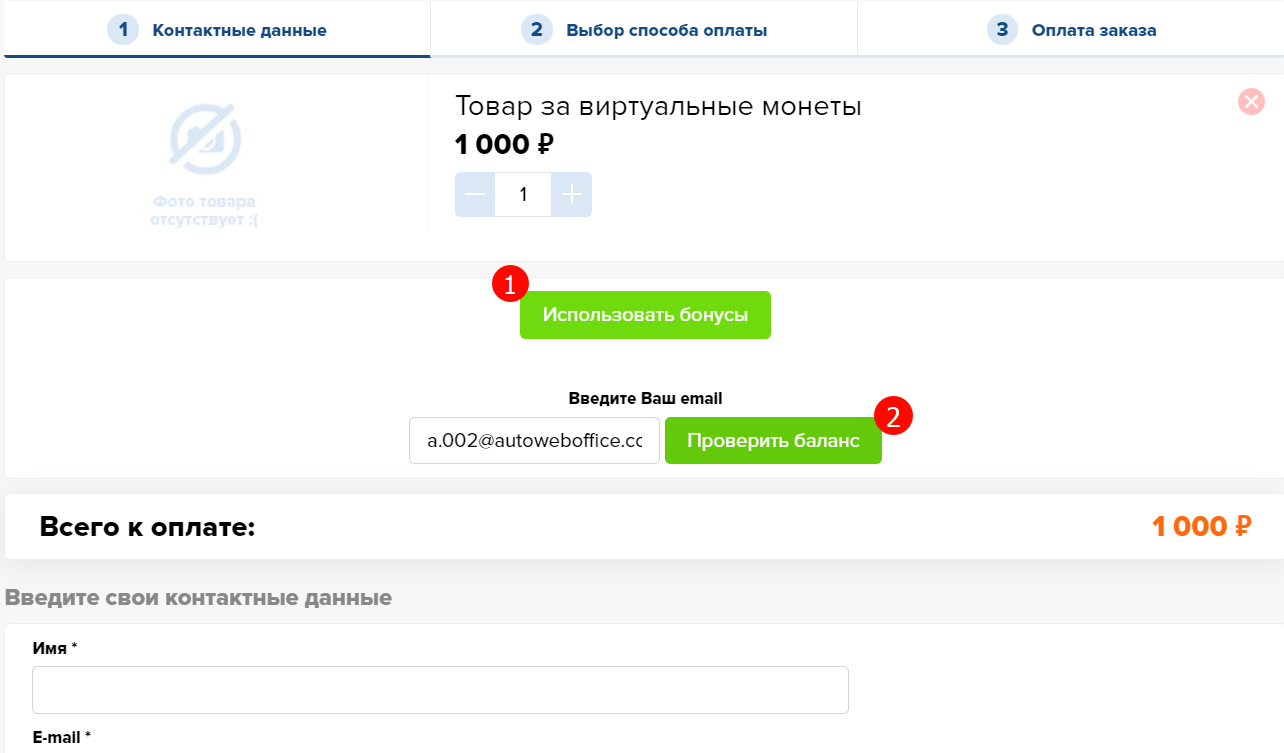Focus the Имя text field
This screenshot has width=1284, height=753.
click(x=440, y=690)
